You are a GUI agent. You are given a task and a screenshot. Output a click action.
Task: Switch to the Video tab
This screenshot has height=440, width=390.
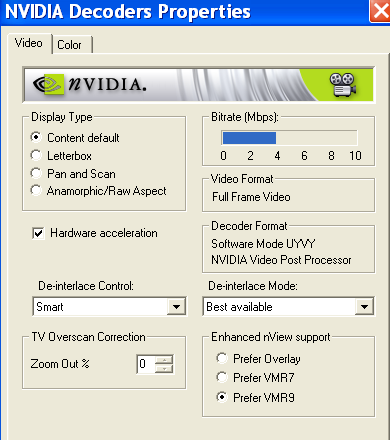tap(29, 43)
